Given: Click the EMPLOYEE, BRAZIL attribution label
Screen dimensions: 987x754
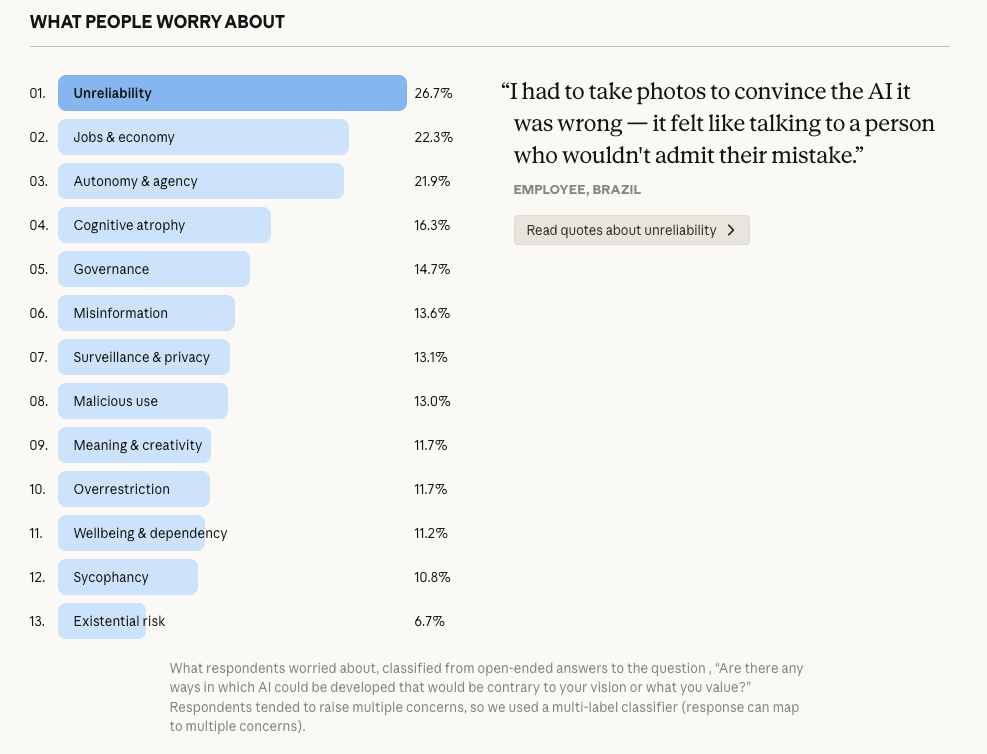Looking at the screenshot, I should coord(575,189).
